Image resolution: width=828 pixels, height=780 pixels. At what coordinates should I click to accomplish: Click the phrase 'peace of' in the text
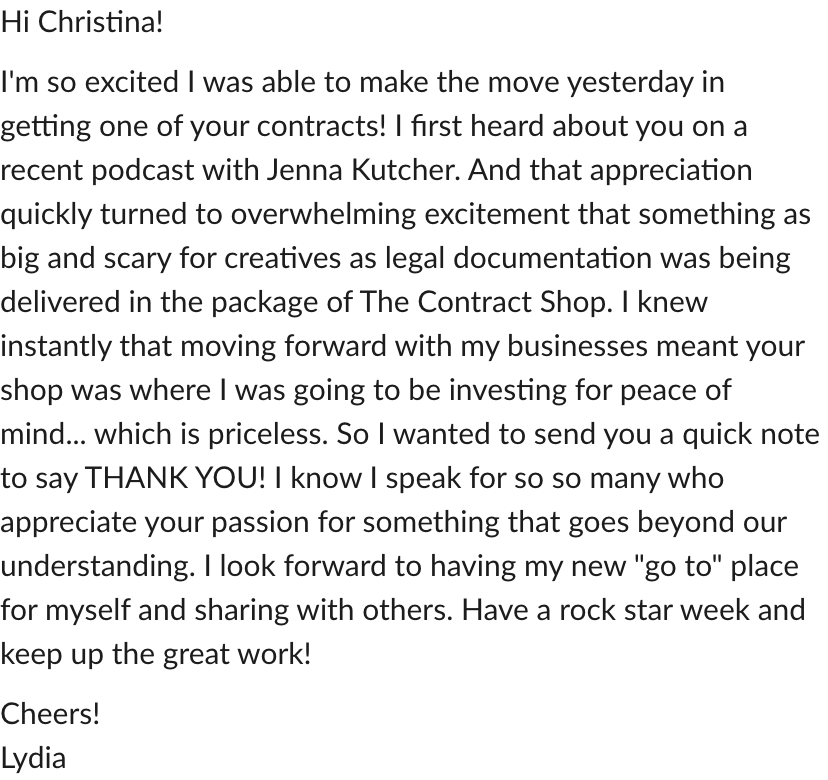click(x=675, y=391)
